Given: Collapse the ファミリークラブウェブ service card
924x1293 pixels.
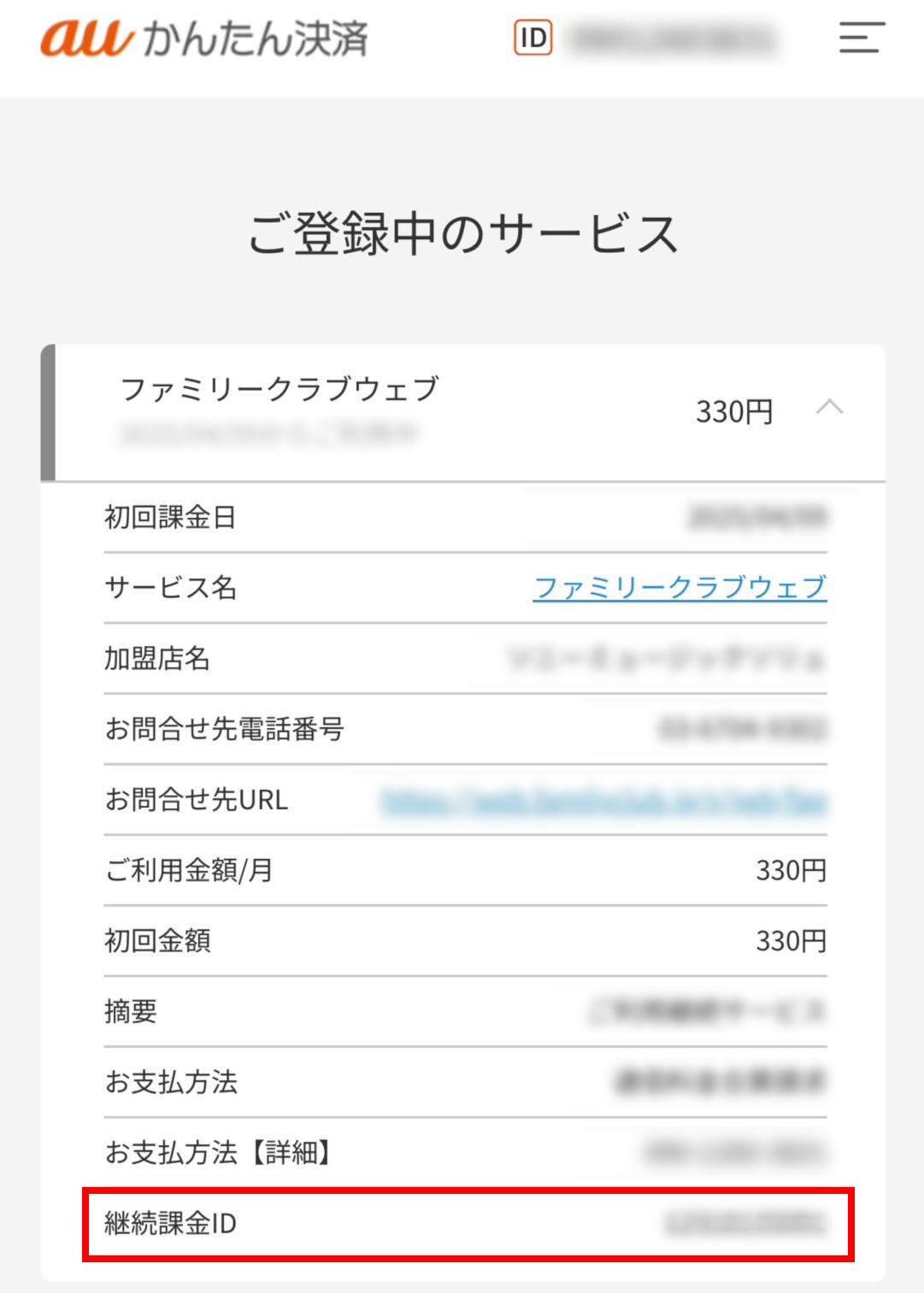Looking at the screenshot, I should (x=829, y=408).
